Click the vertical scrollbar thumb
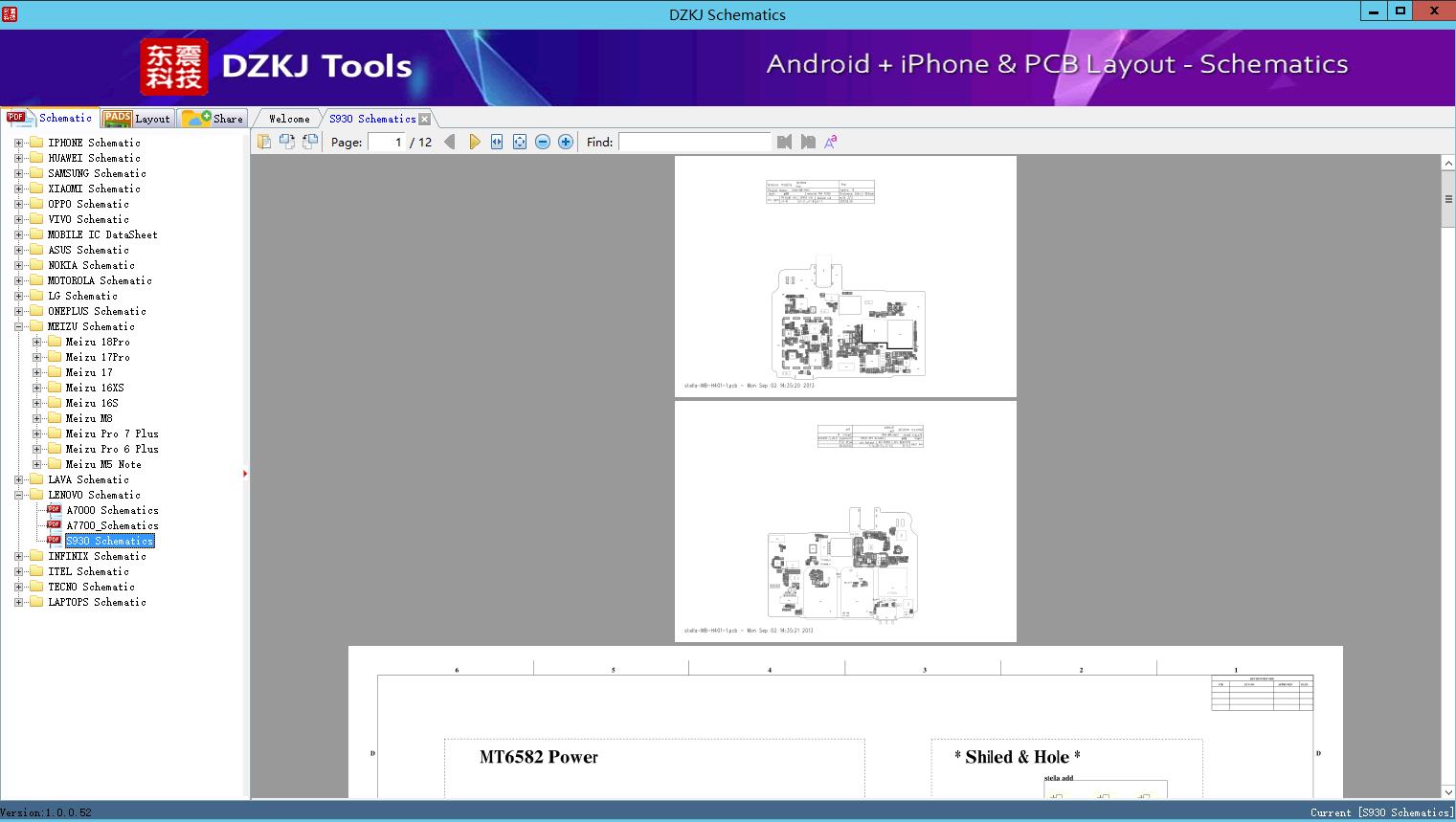Screen dimensions: 1456x822 1448,199
